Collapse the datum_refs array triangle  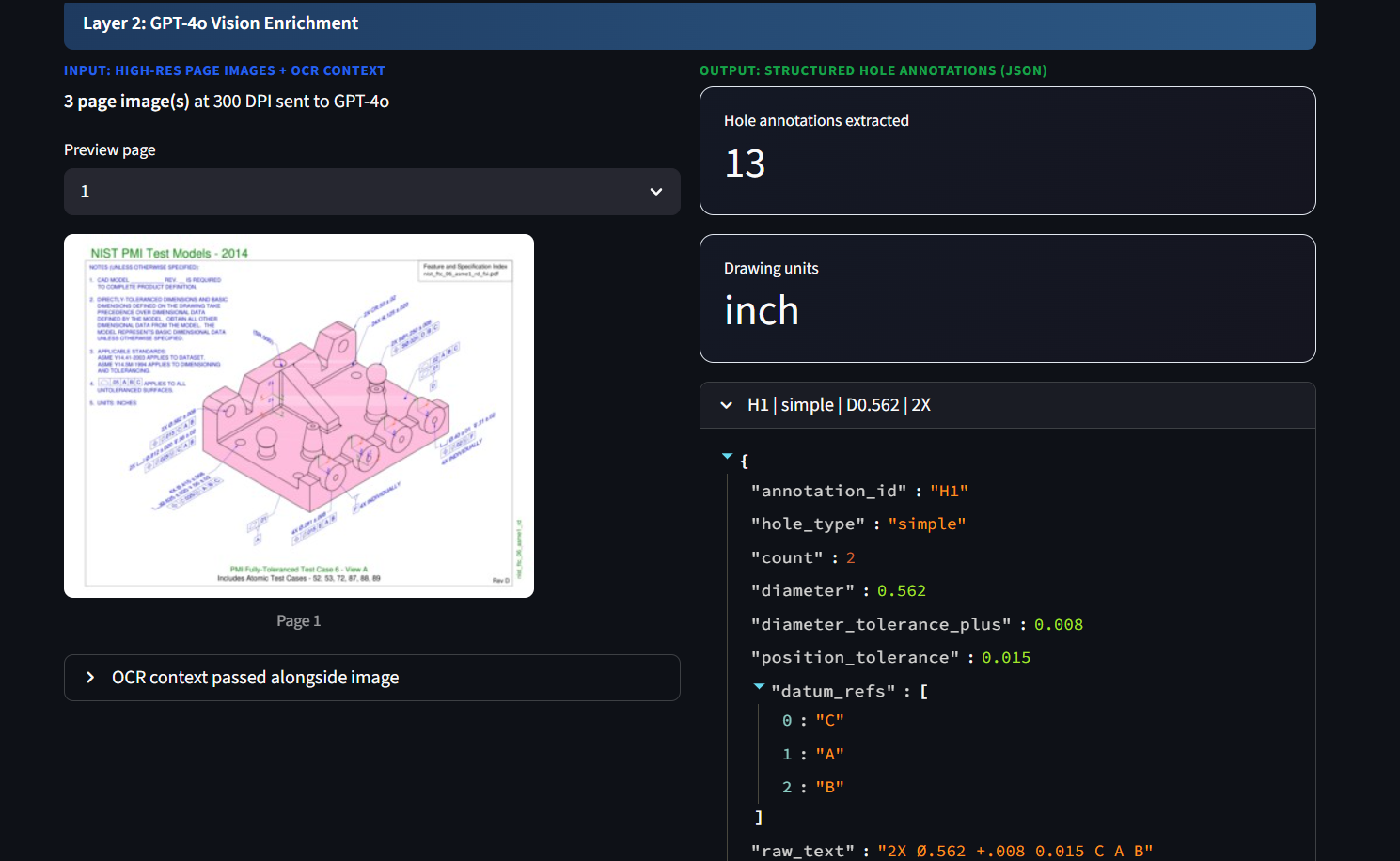759,687
